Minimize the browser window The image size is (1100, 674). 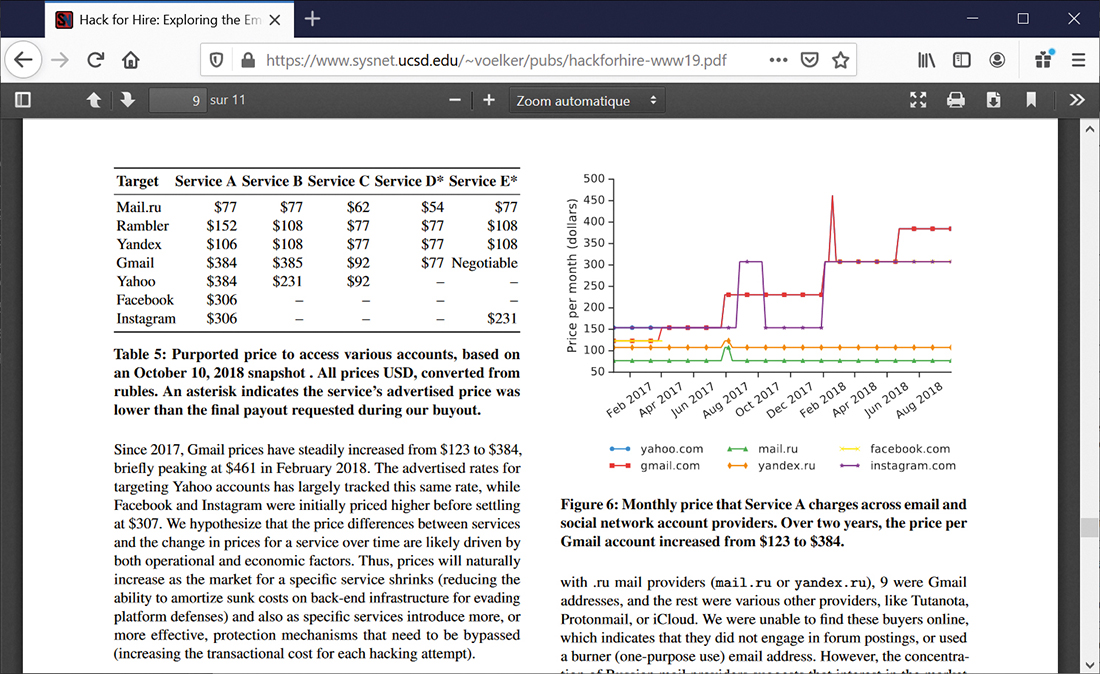(x=972, y=19)
